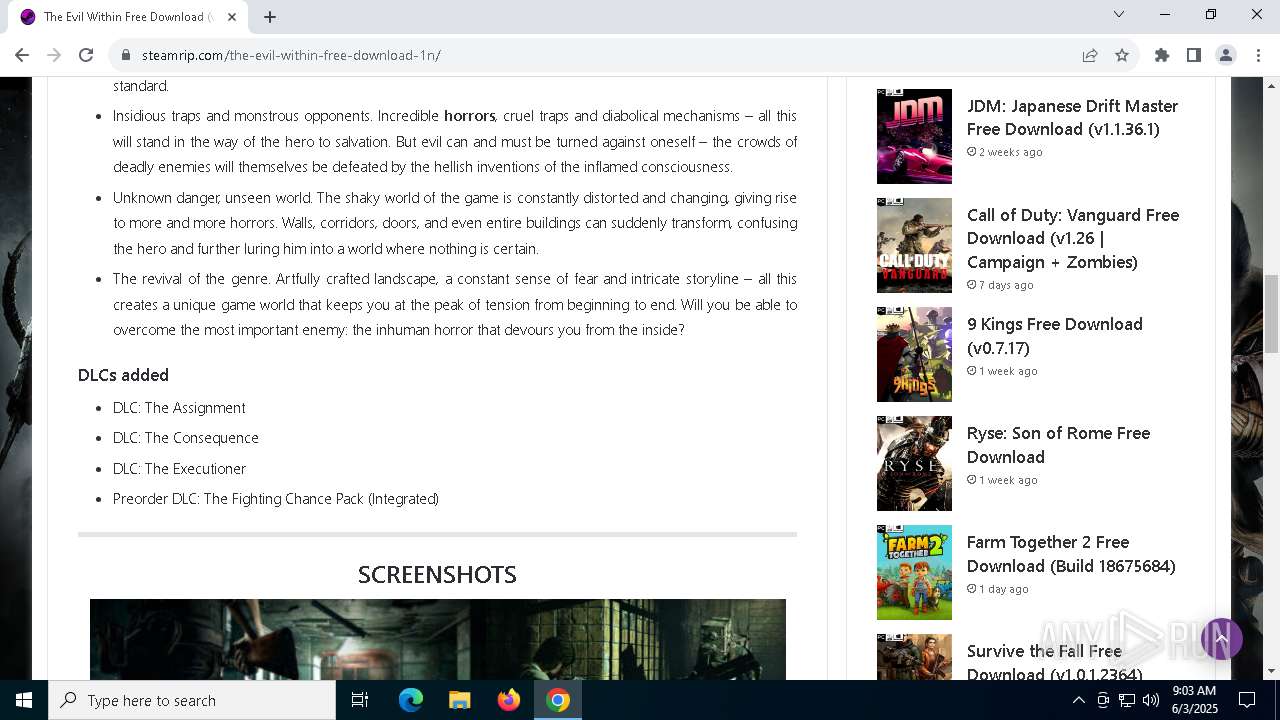The image size is (1280, 720).
Task: Click the browser forward arrow
Action: pos(54,55)
